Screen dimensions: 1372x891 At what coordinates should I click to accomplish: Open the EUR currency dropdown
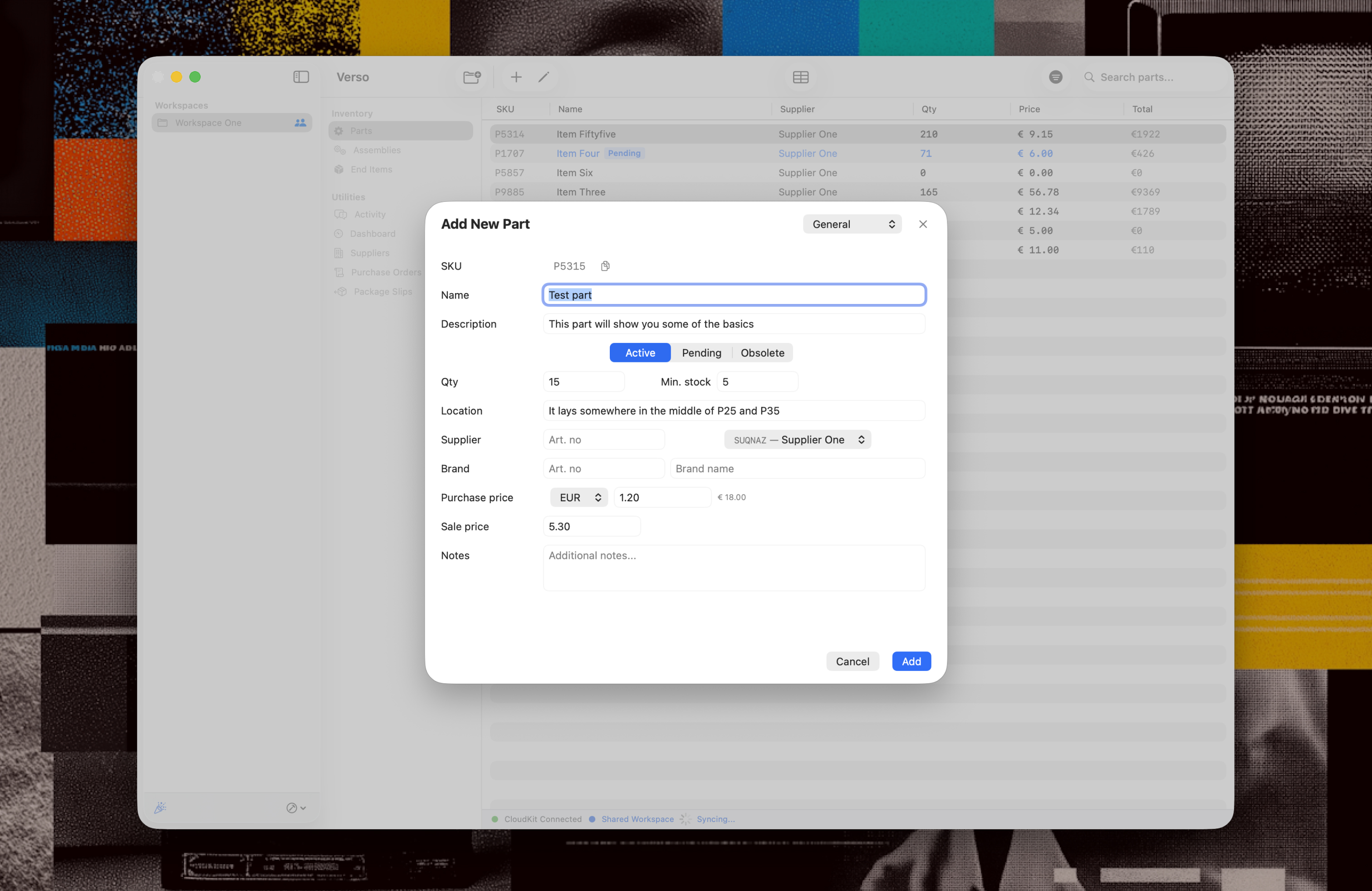pos(579,497)
